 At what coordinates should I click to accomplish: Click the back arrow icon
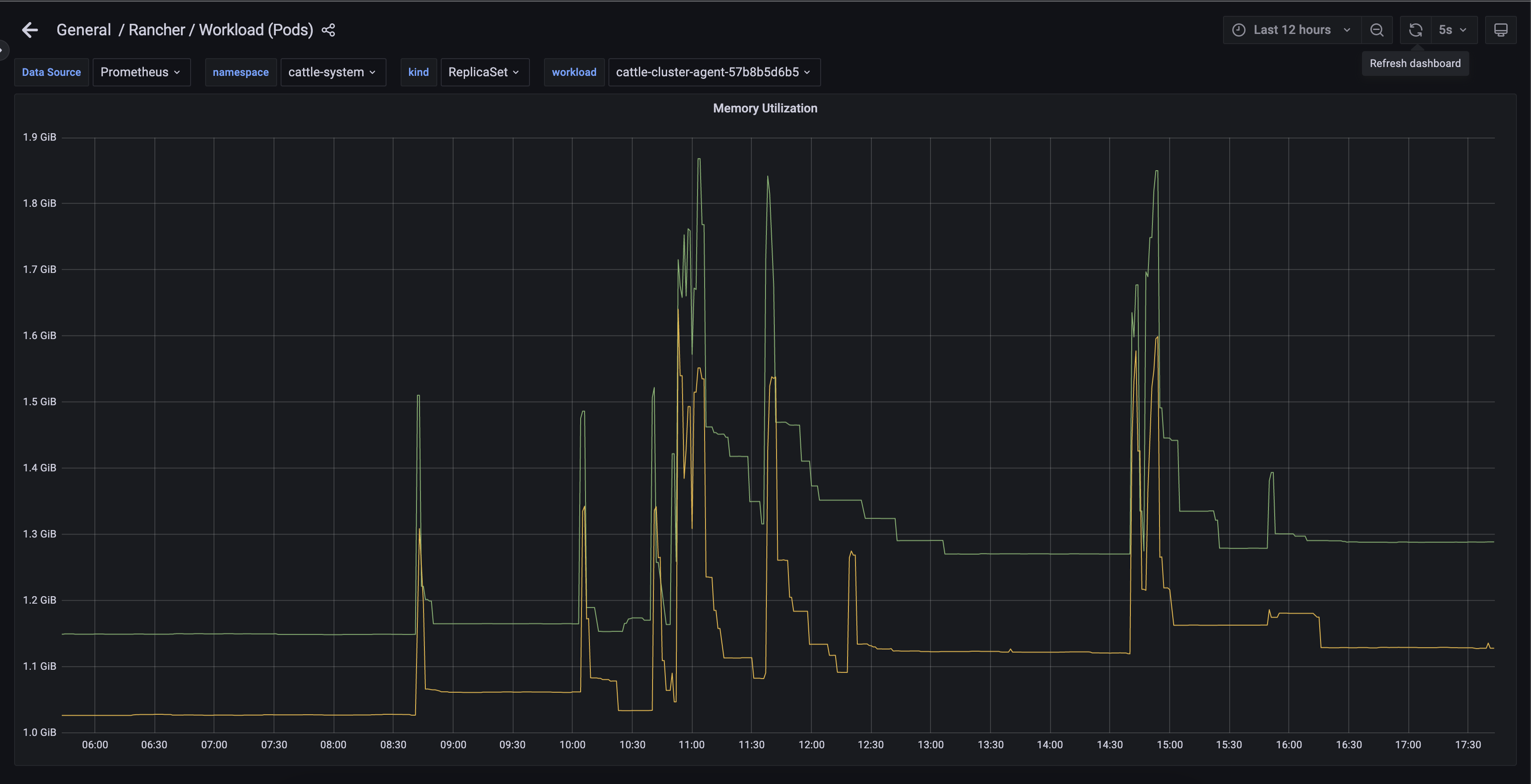(30, 30)
